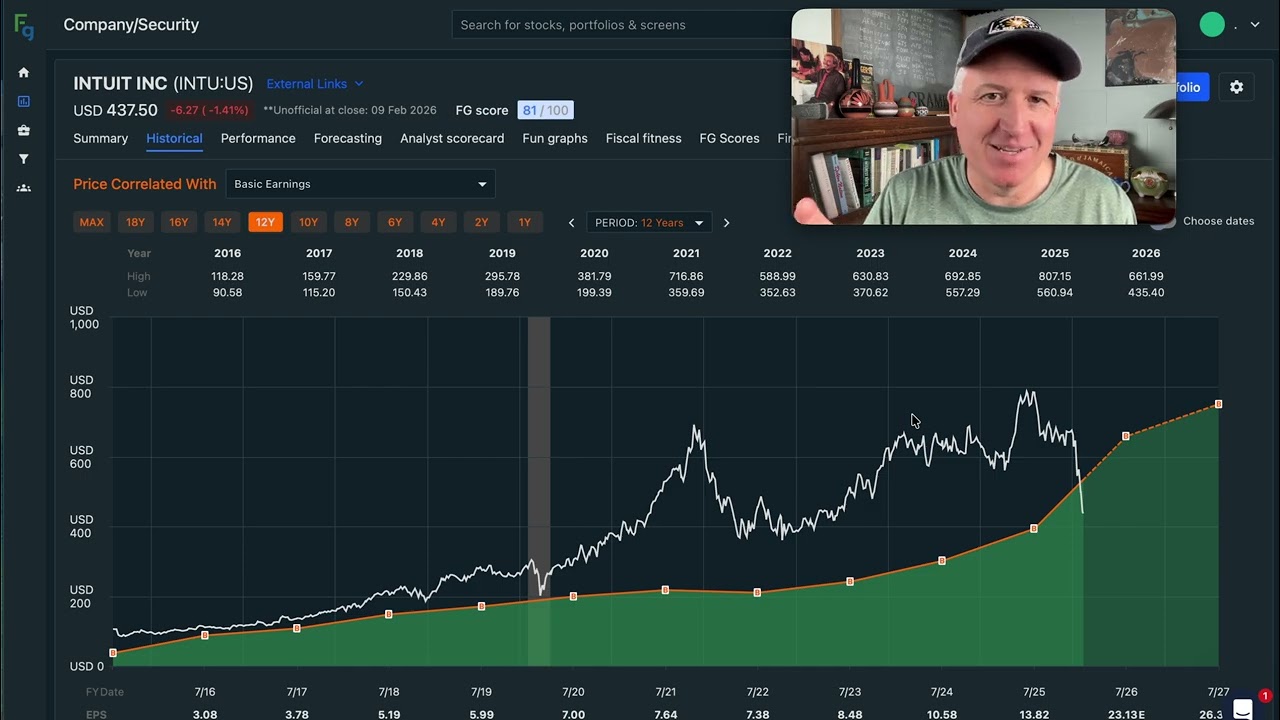Go to previous period with left arrow
This screenshot has width=1280, height=720.
pos(571,222)
